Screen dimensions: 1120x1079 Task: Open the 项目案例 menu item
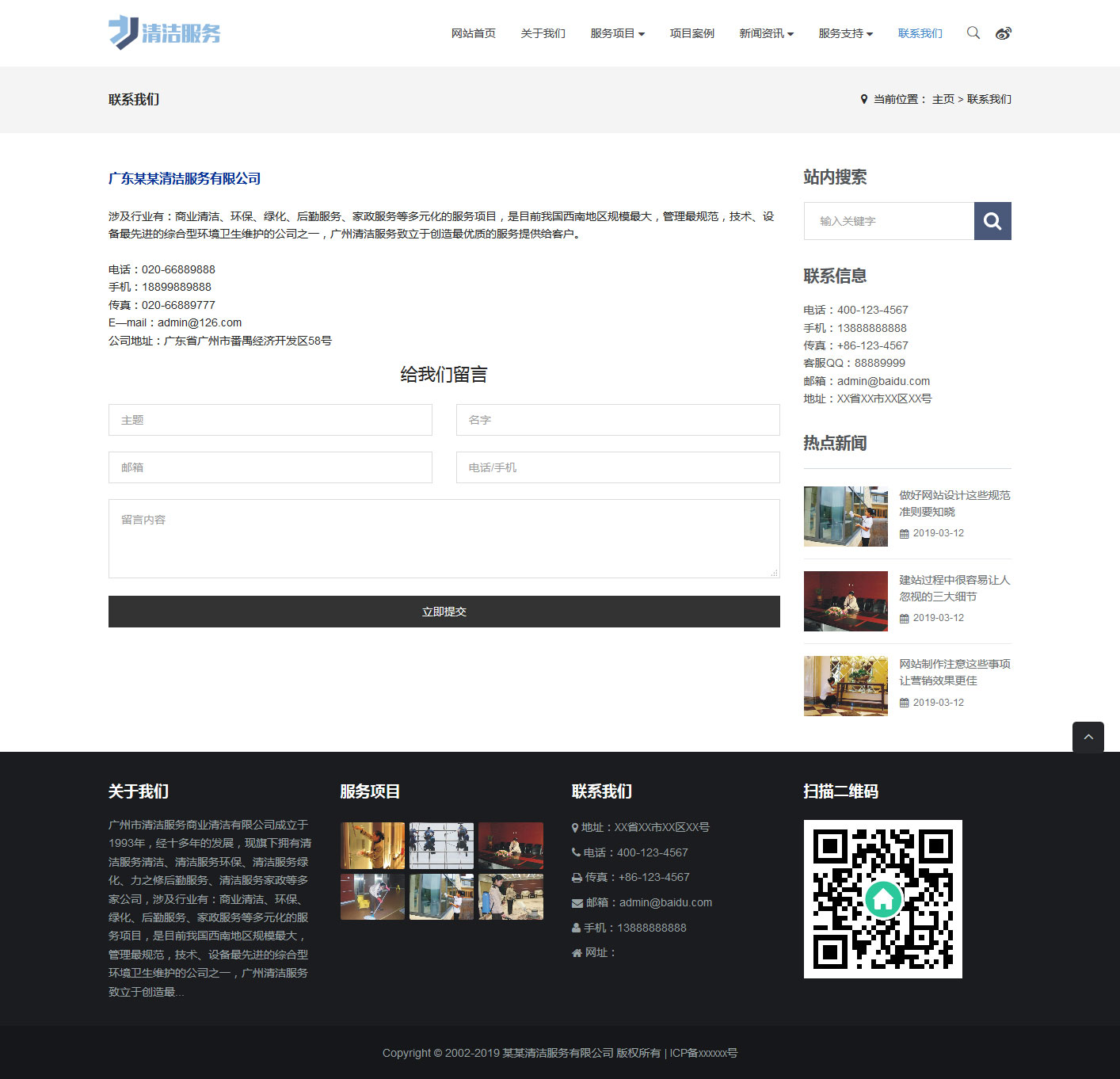[x=691, y=33]
